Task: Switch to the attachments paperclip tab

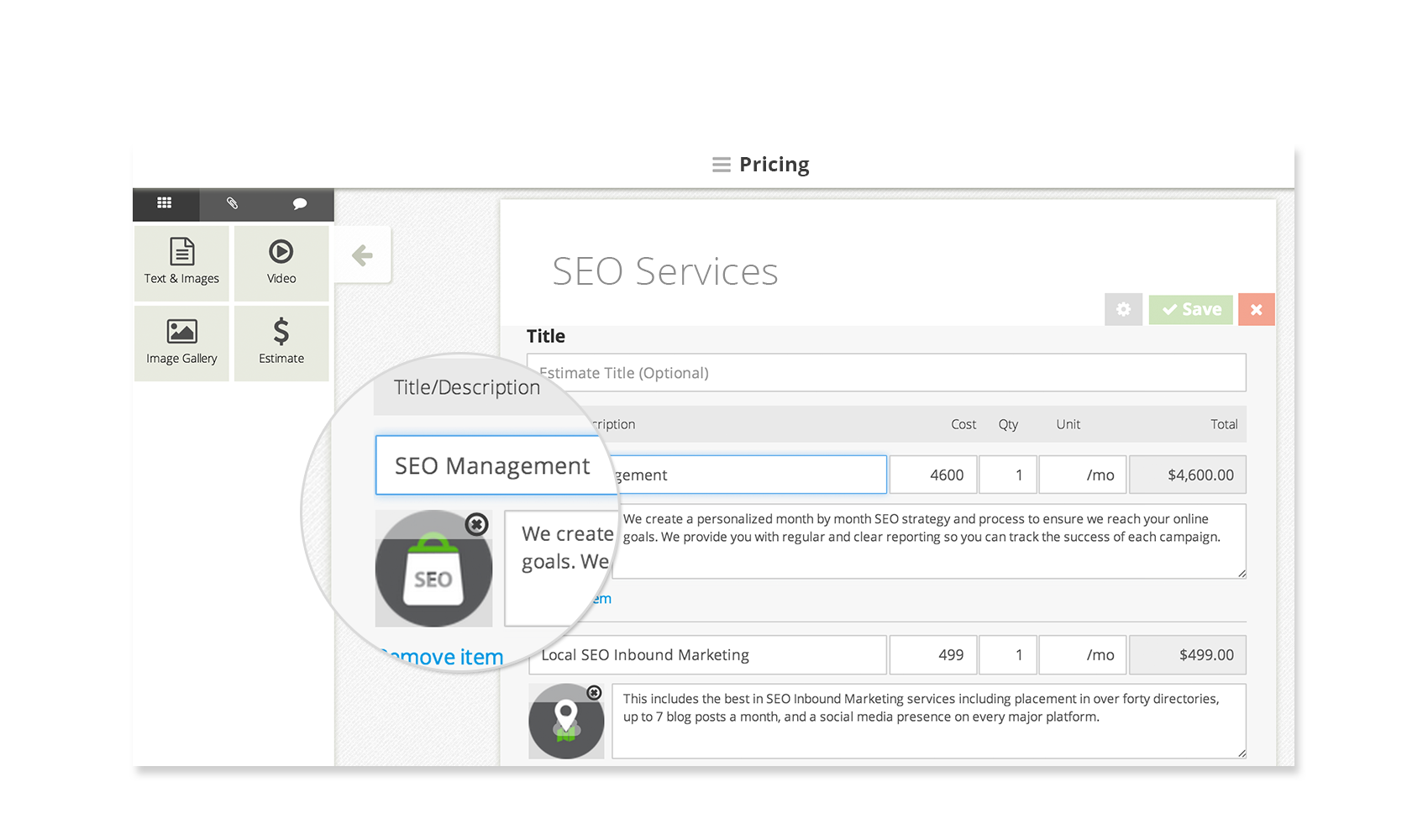Action: tap(233, 203)
